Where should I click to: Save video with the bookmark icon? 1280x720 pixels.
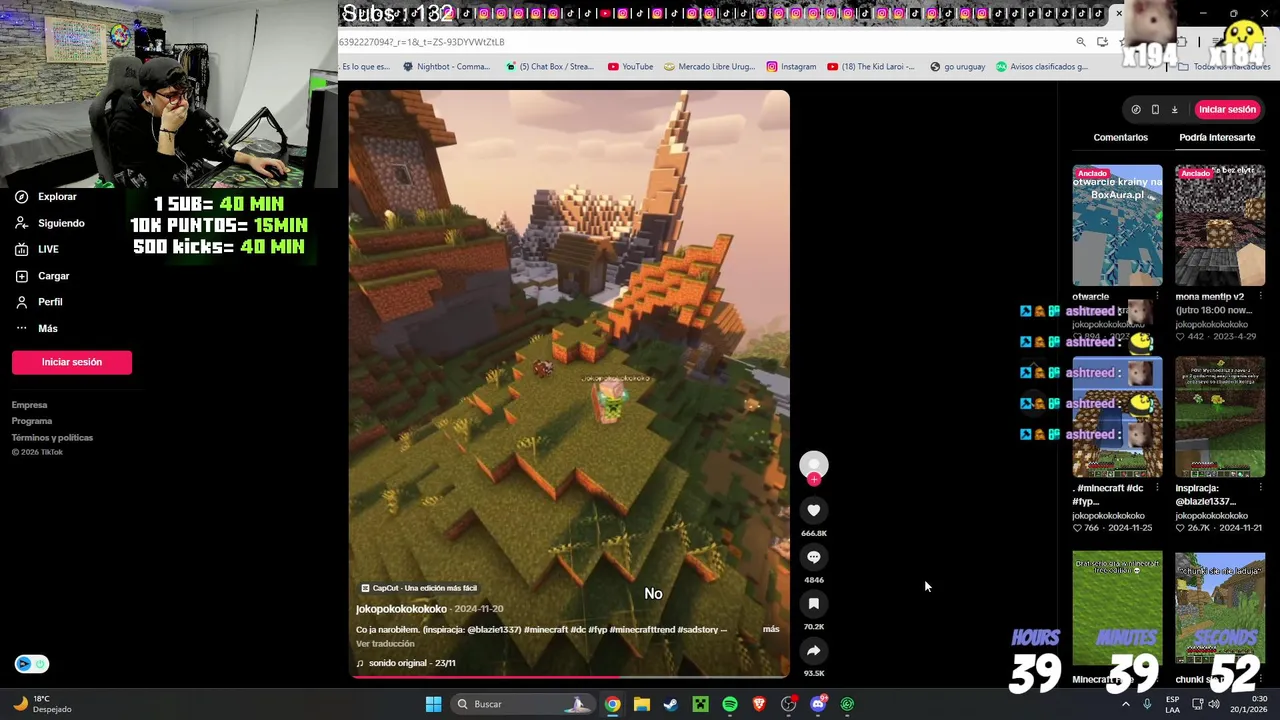(x=814, y=604)
